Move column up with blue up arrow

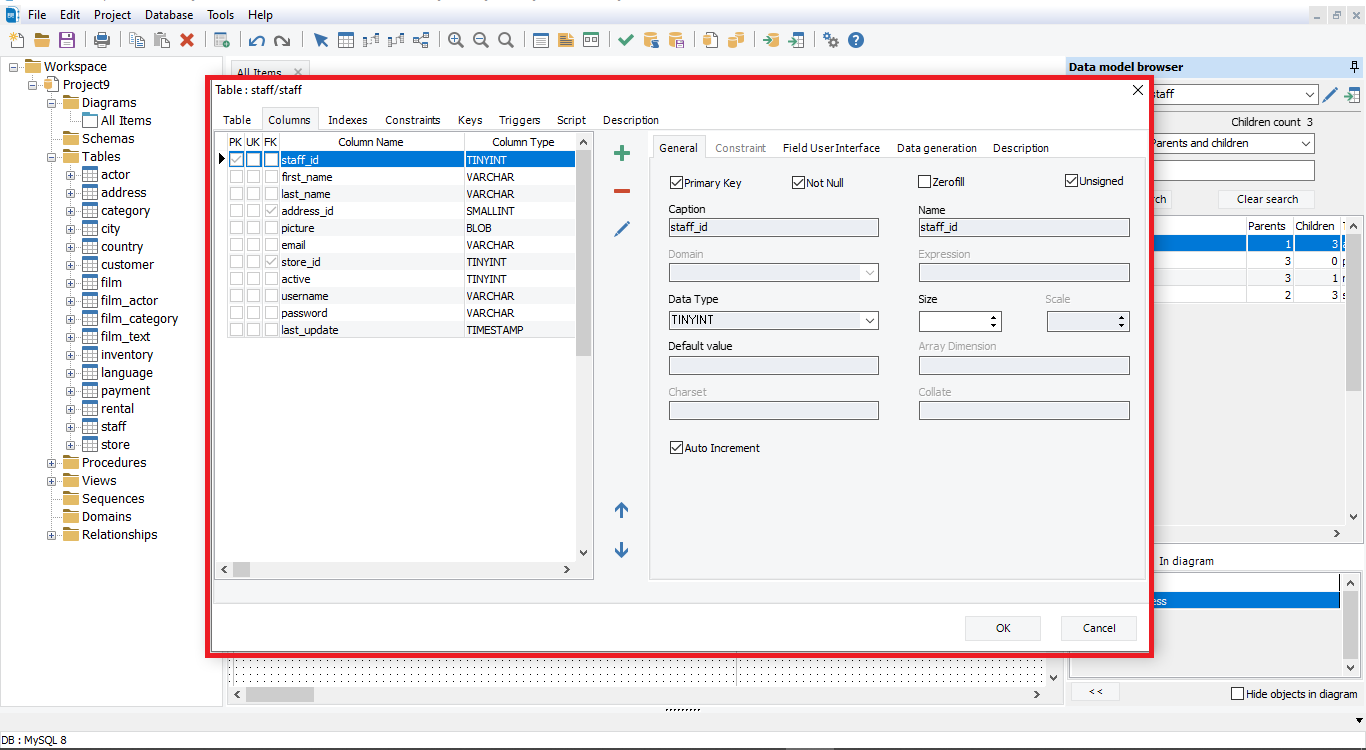621,510
